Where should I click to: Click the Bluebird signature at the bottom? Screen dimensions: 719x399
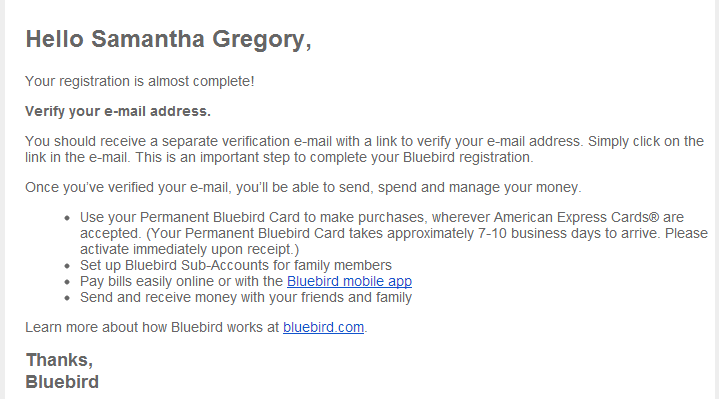(x=62, y=382)
